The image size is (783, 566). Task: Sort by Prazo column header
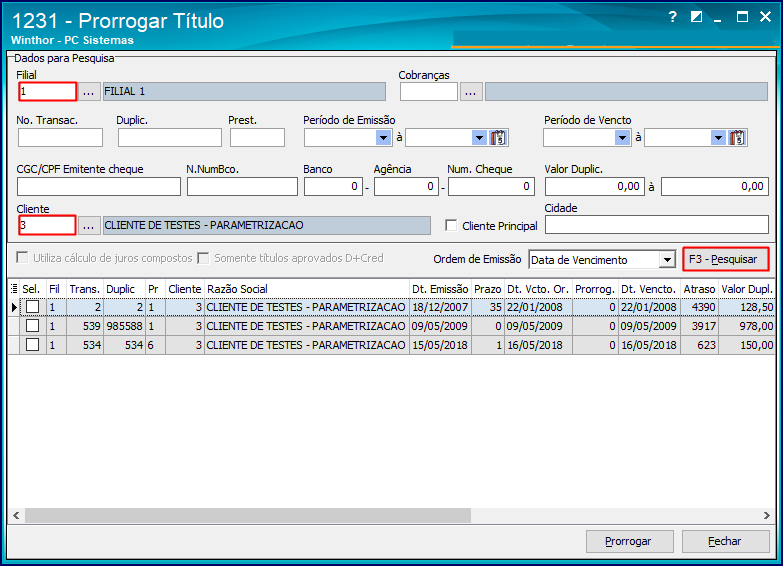coord(487,289)
